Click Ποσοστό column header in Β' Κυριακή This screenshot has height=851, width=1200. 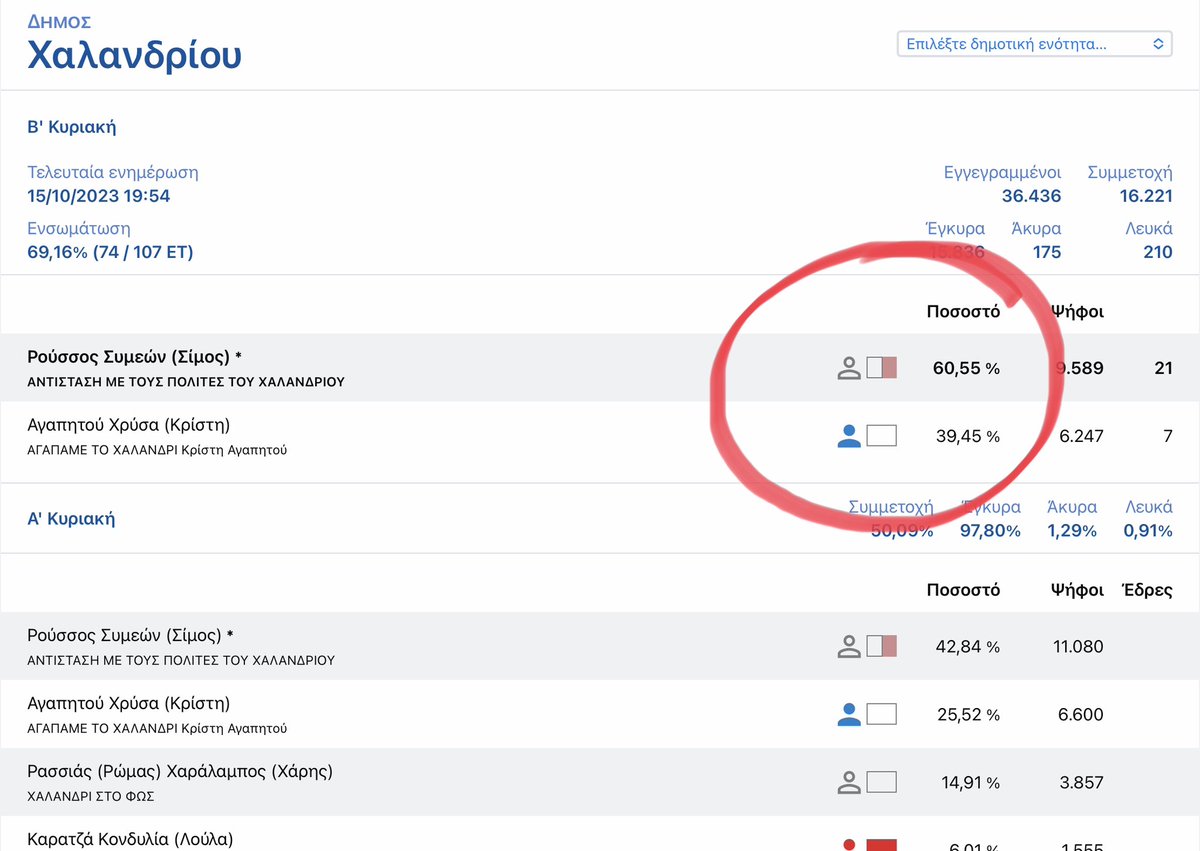coord(963,311)
